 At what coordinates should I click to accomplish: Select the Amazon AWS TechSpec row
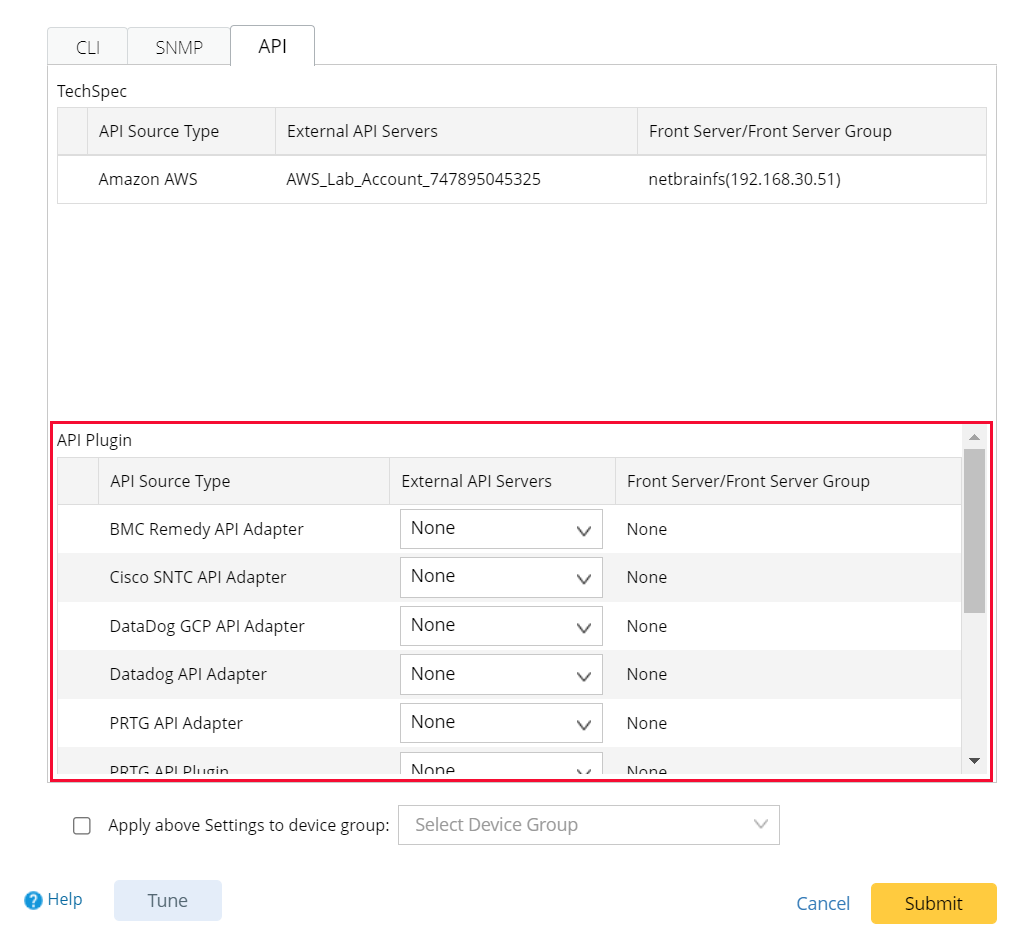pyautogui.click(x=147, y=179)
